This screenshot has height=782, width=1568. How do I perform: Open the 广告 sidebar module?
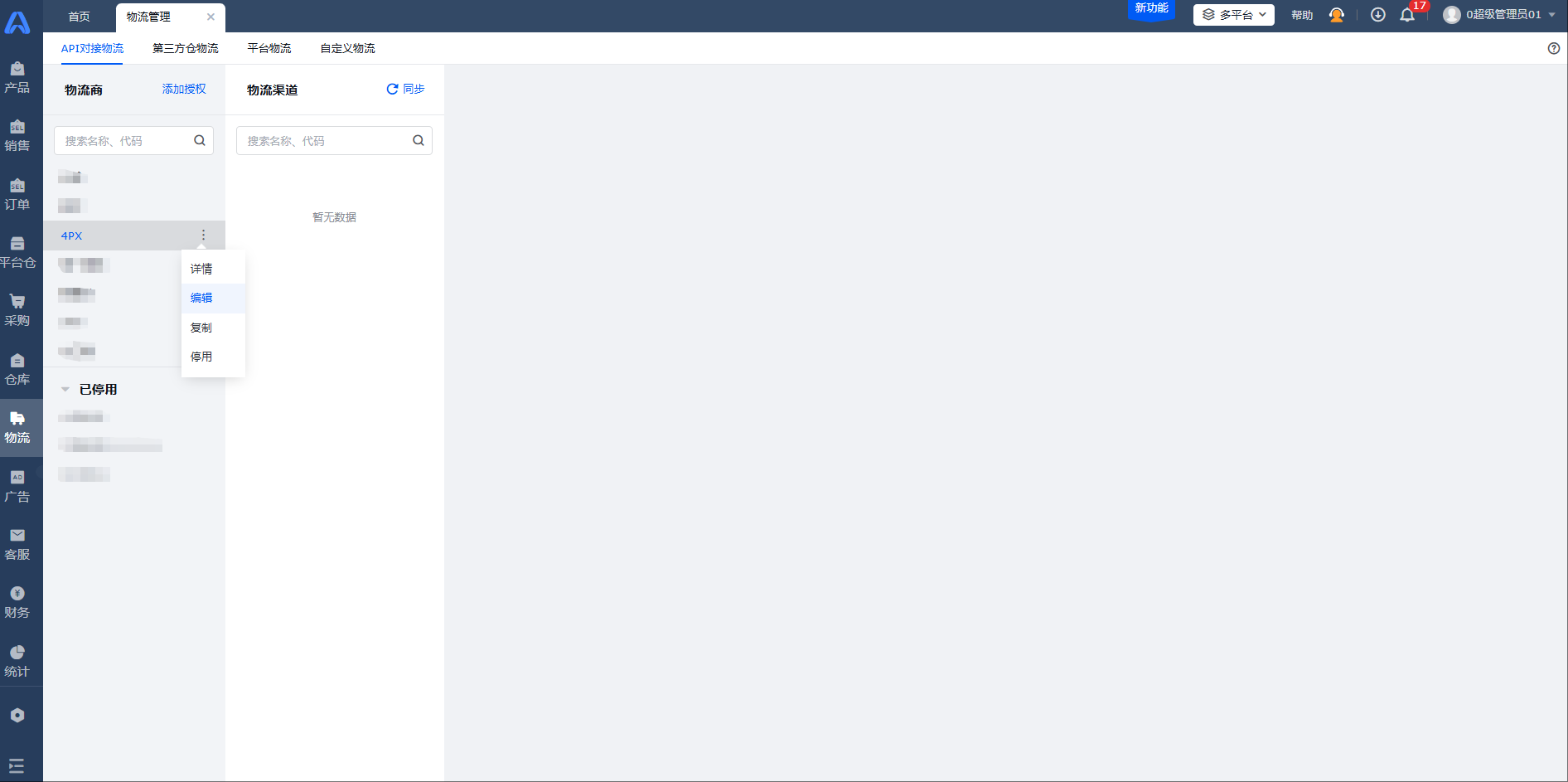tap(17, 487)
